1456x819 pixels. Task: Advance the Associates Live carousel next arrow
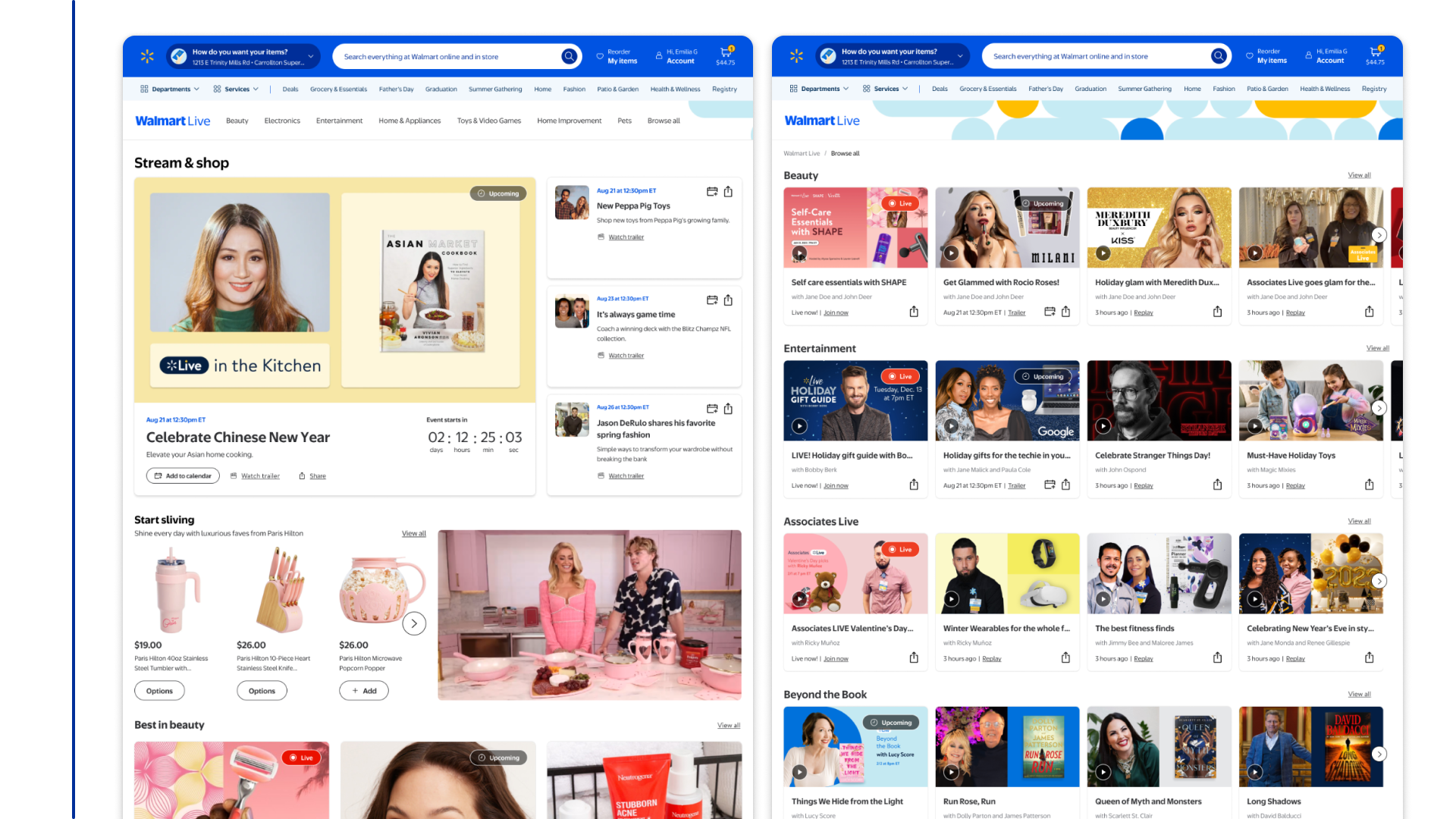click(1379, 581)
